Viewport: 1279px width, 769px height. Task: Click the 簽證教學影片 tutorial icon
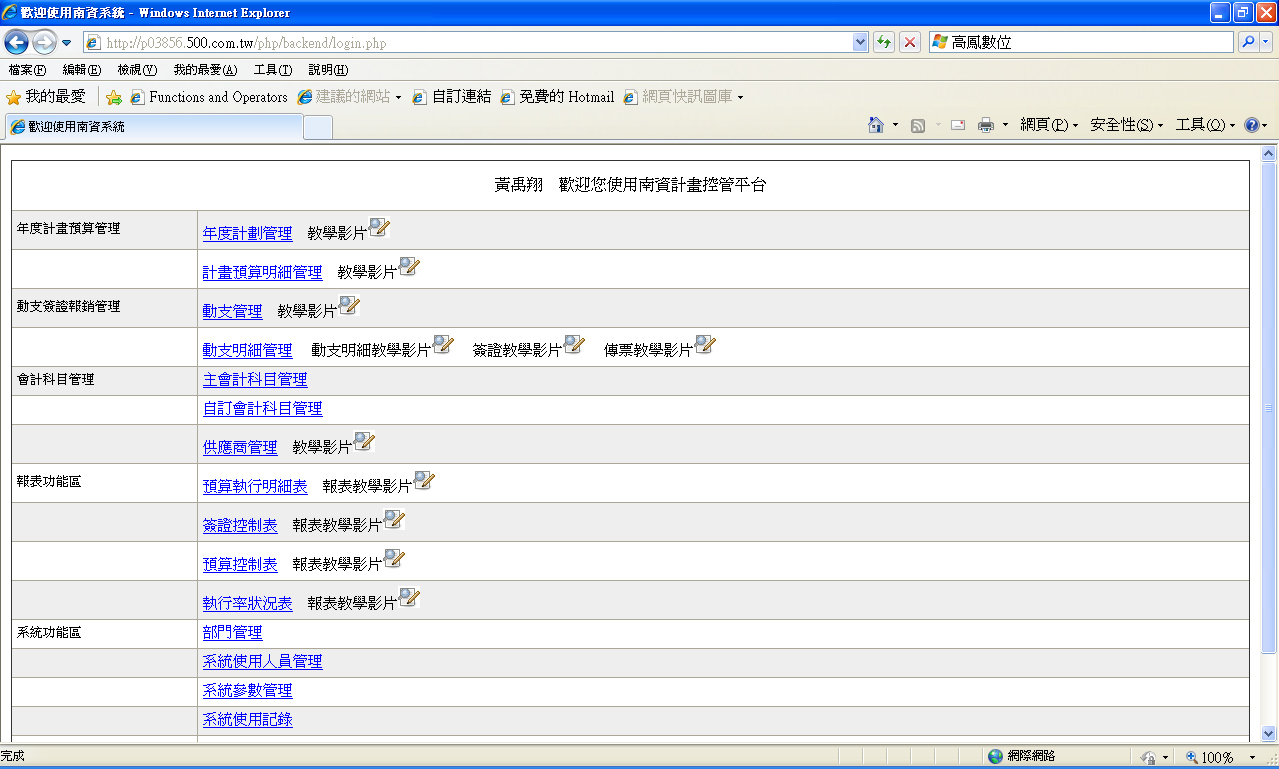pos(573,345)
